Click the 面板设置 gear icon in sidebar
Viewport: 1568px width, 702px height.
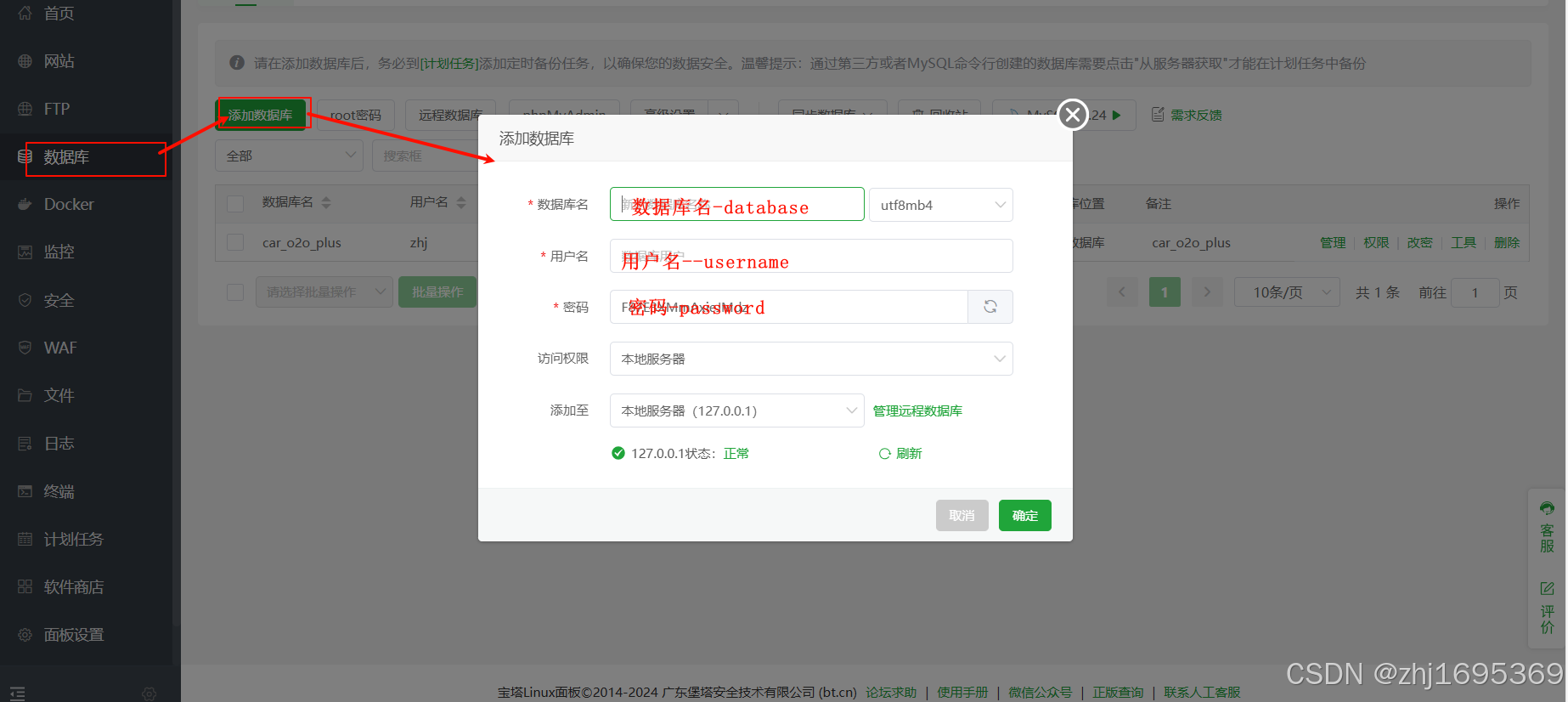pos(25,635)
